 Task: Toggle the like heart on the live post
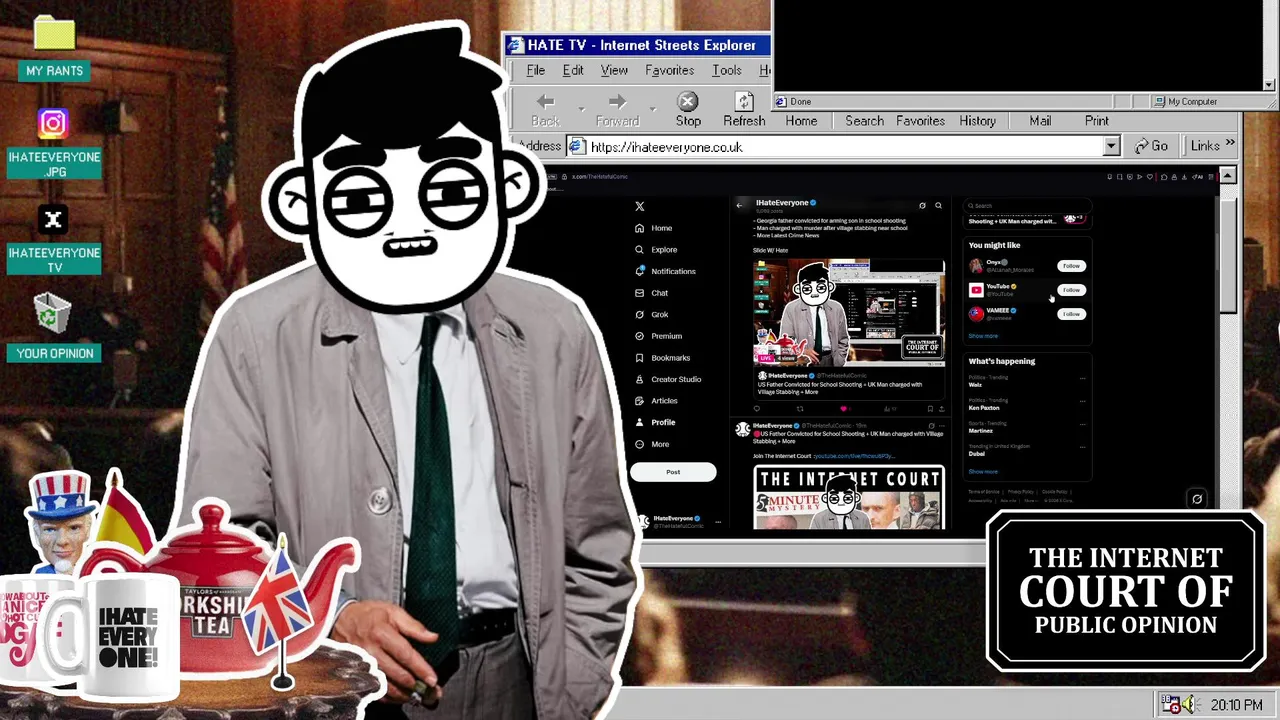click(x=843, y=408)
